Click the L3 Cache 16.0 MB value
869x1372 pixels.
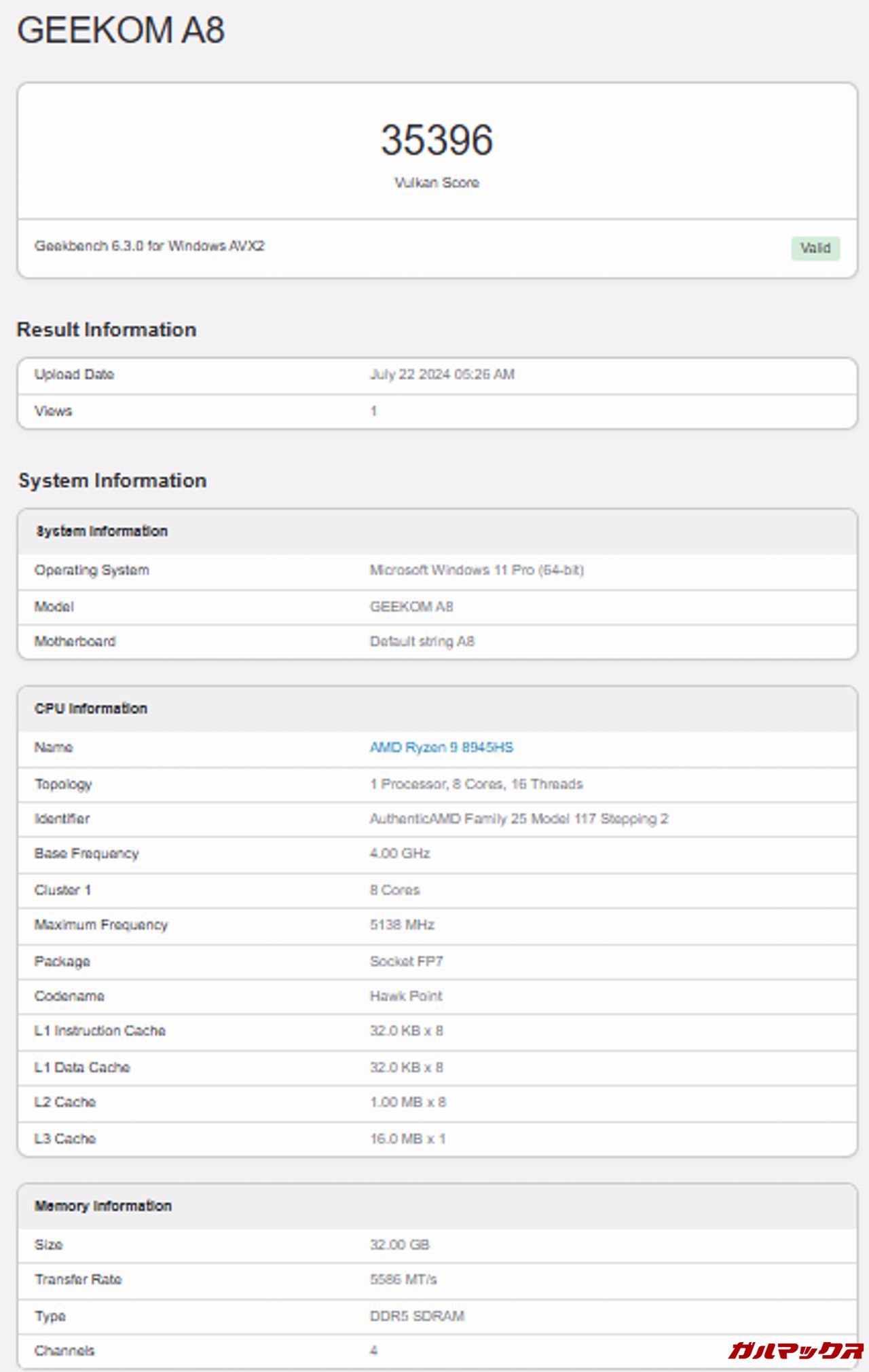(x=407, y=1139)
